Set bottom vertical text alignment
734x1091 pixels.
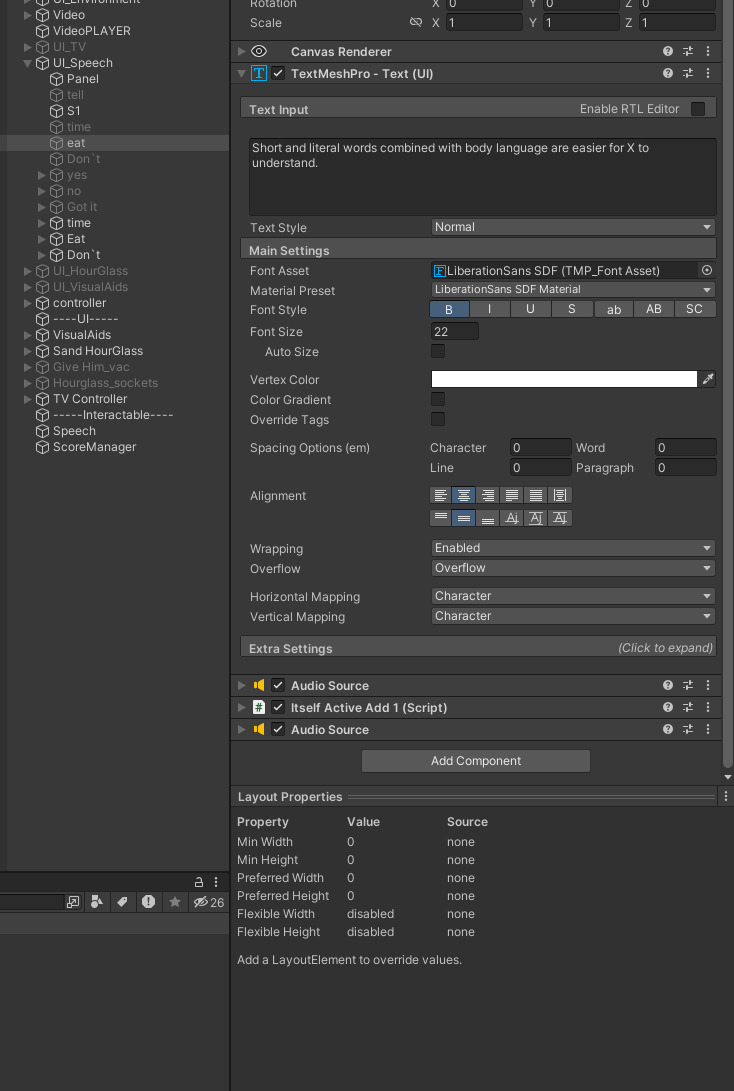point(488,518)
